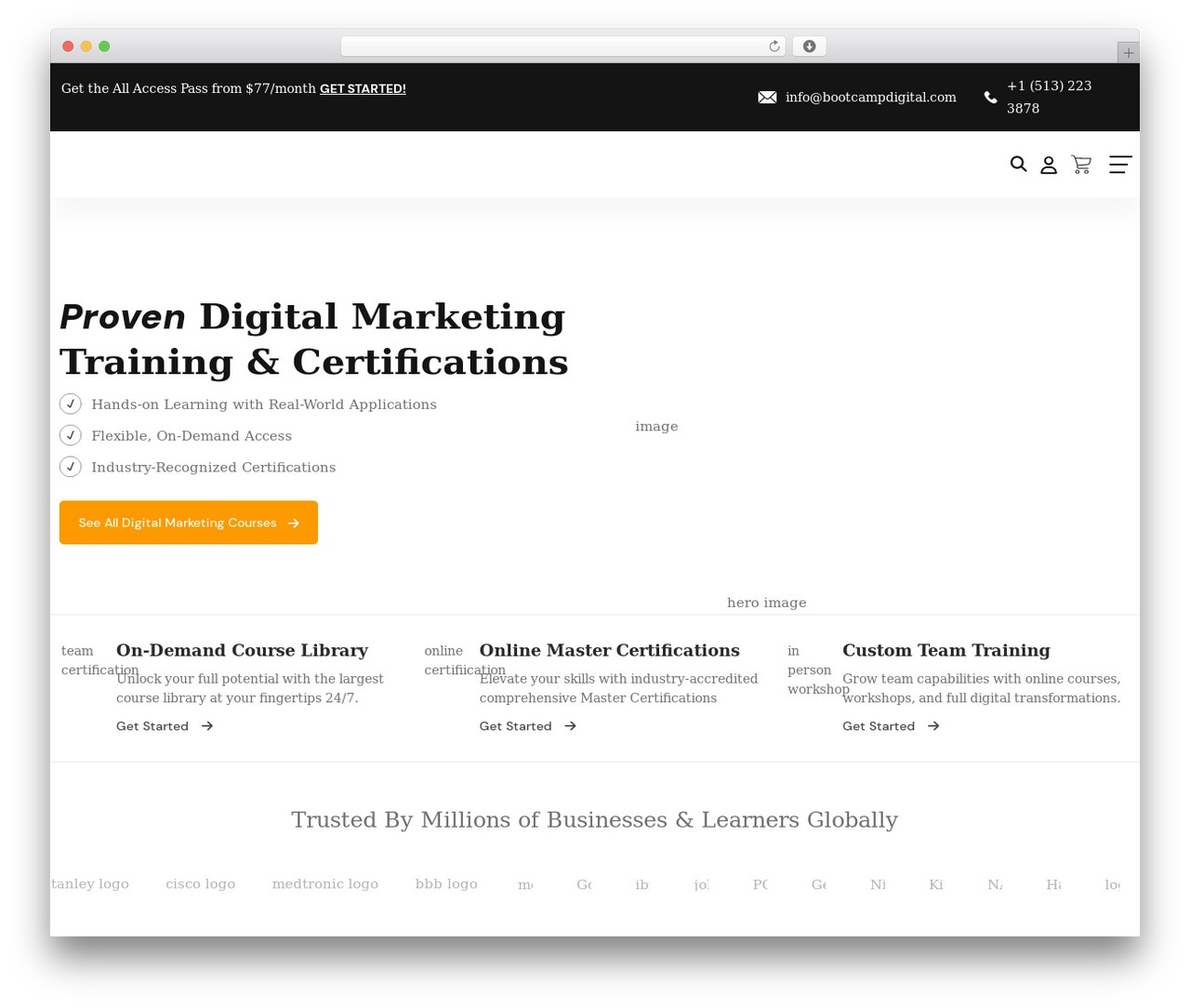Click the checkmark beside Flexible, On-Demand Access

[x=71, y=435]
